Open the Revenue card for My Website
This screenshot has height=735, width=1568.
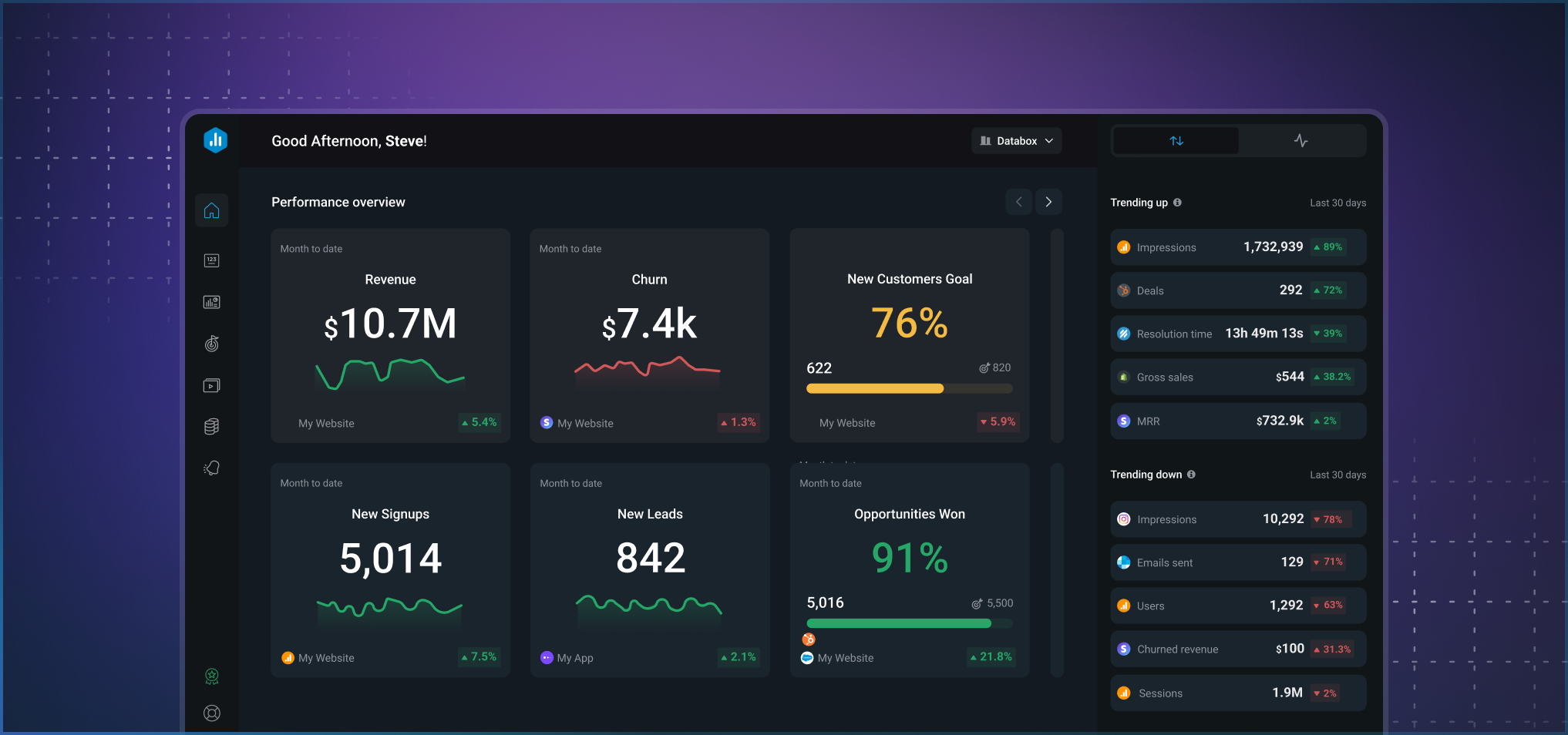point(390,335)
